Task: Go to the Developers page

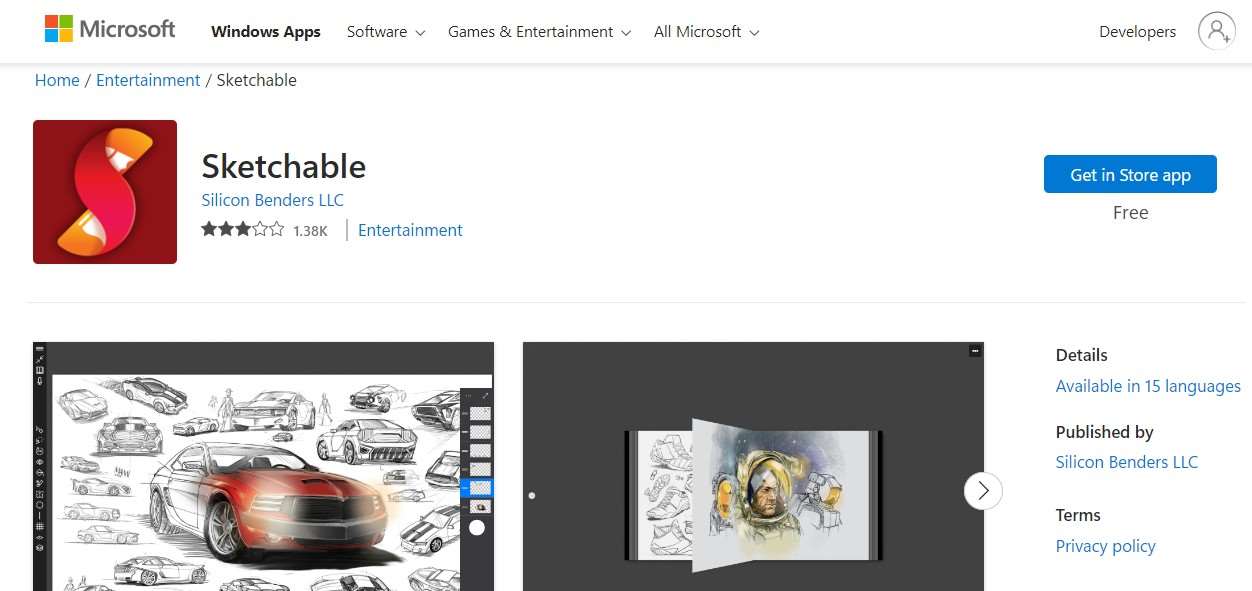Action: coord(1137,32)
